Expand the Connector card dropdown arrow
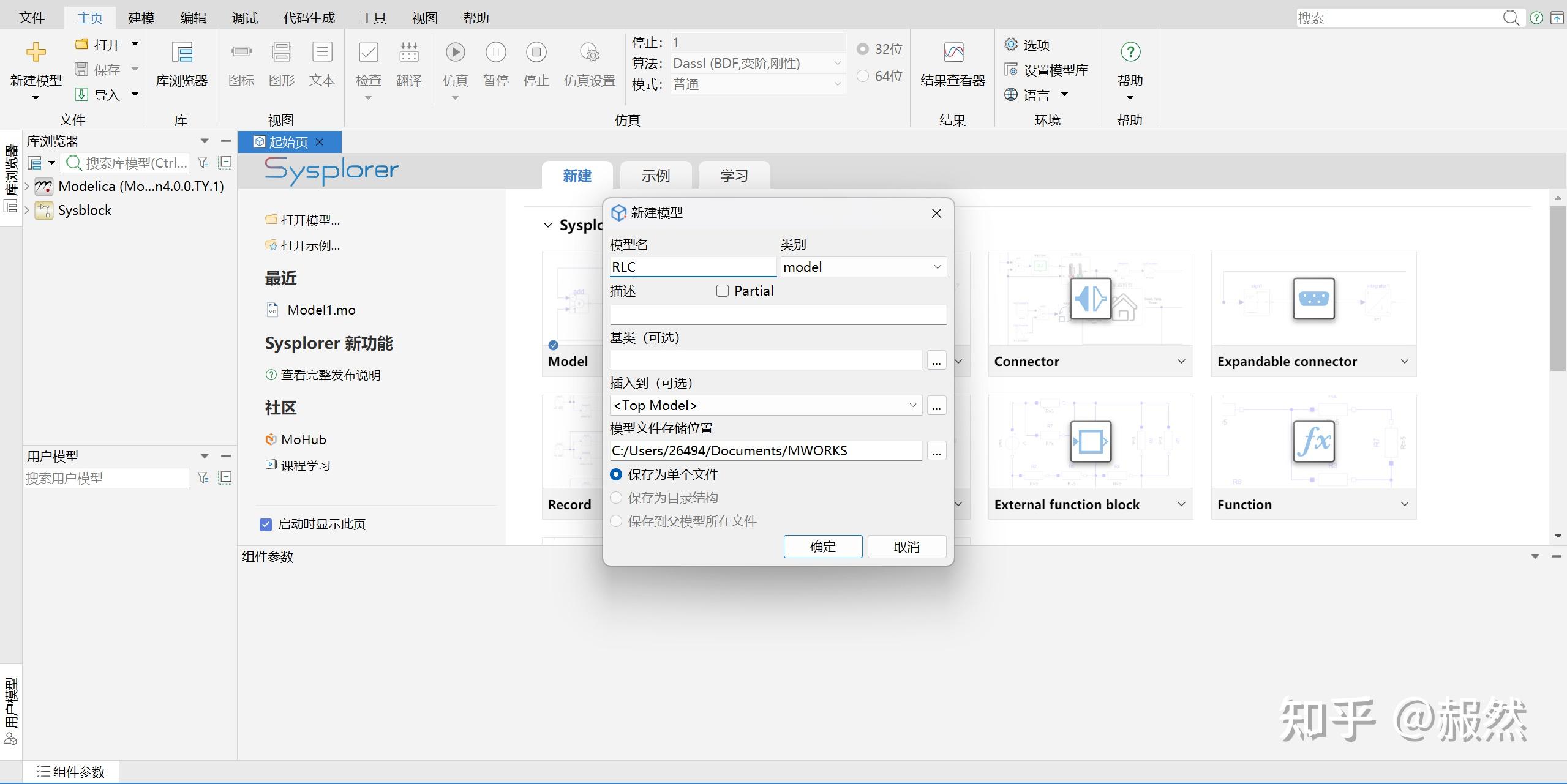Screen dimensions: 1567x784 (1181, 361)
